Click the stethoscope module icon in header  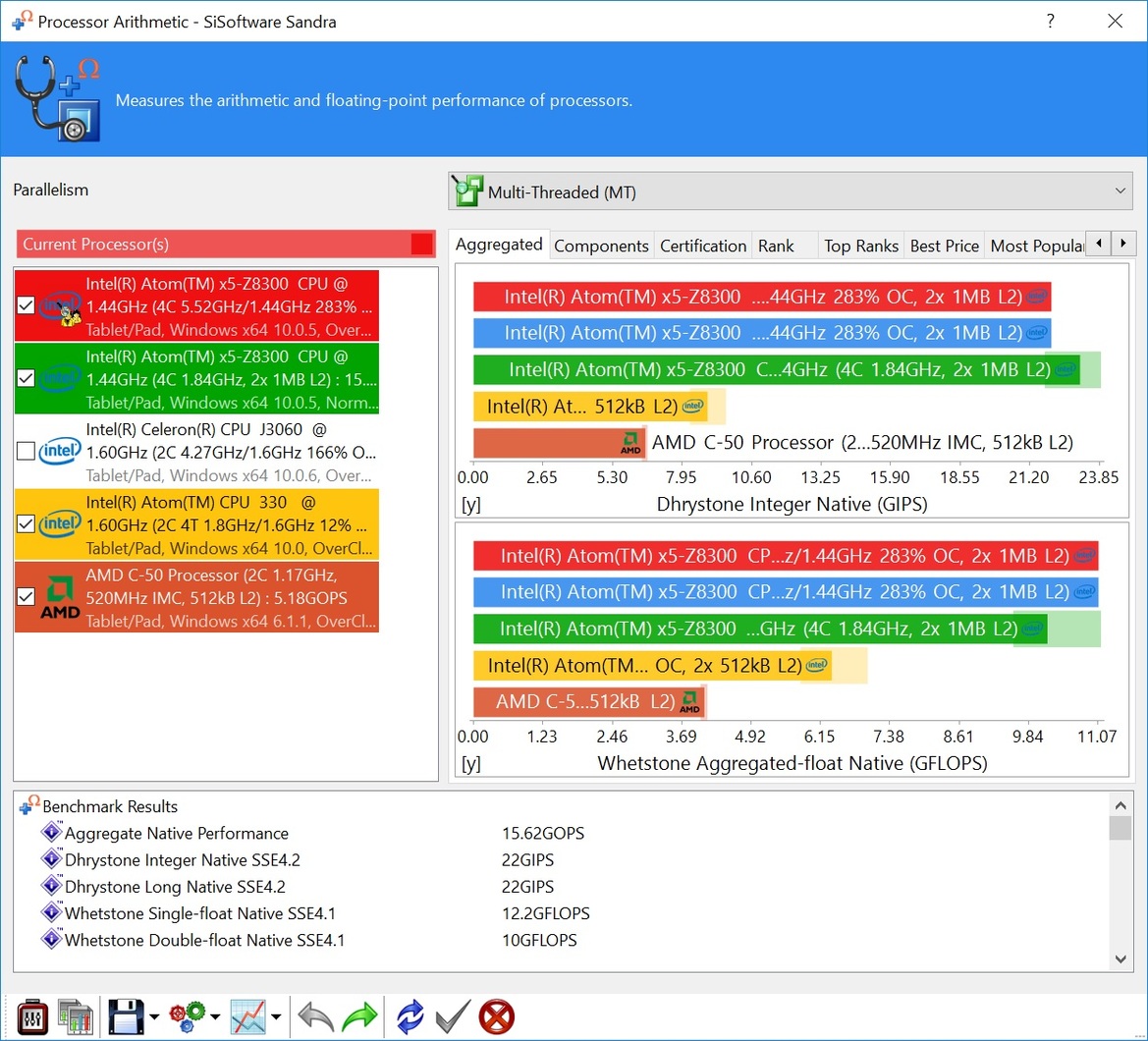[x=58, y=99]
